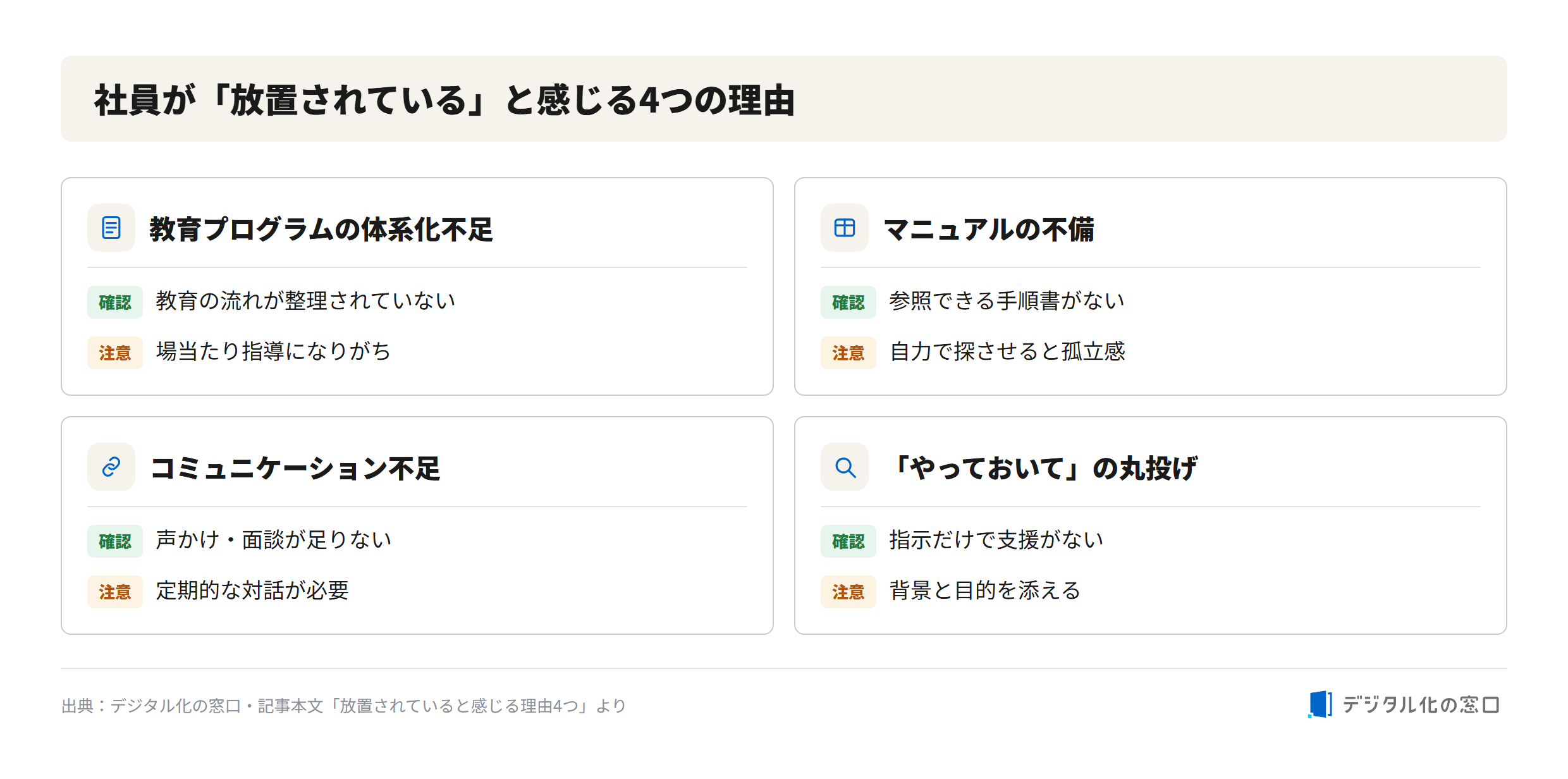Click the text 定期的な対話が必要
This screenshot has width=1568, height=779.
tap(252, 591)
